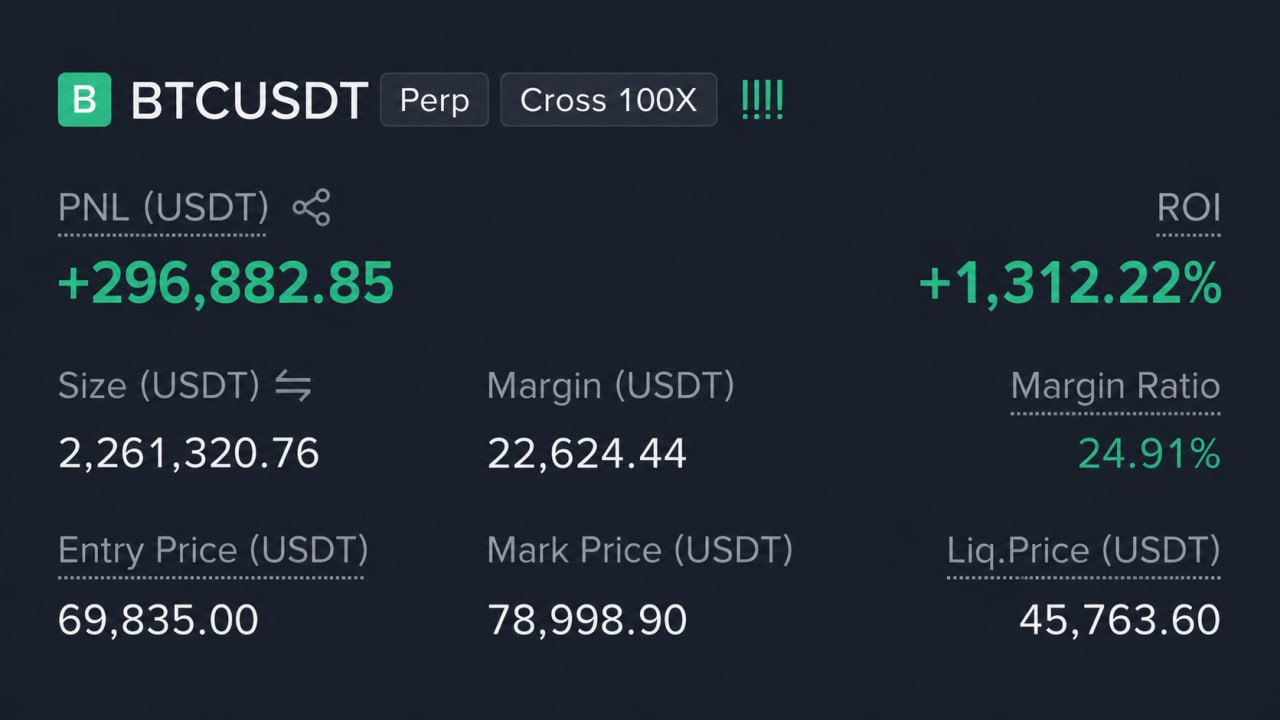Click the 2,261,320.76 position size value
Screen dimensions: 1280x720
pos(189,454)
